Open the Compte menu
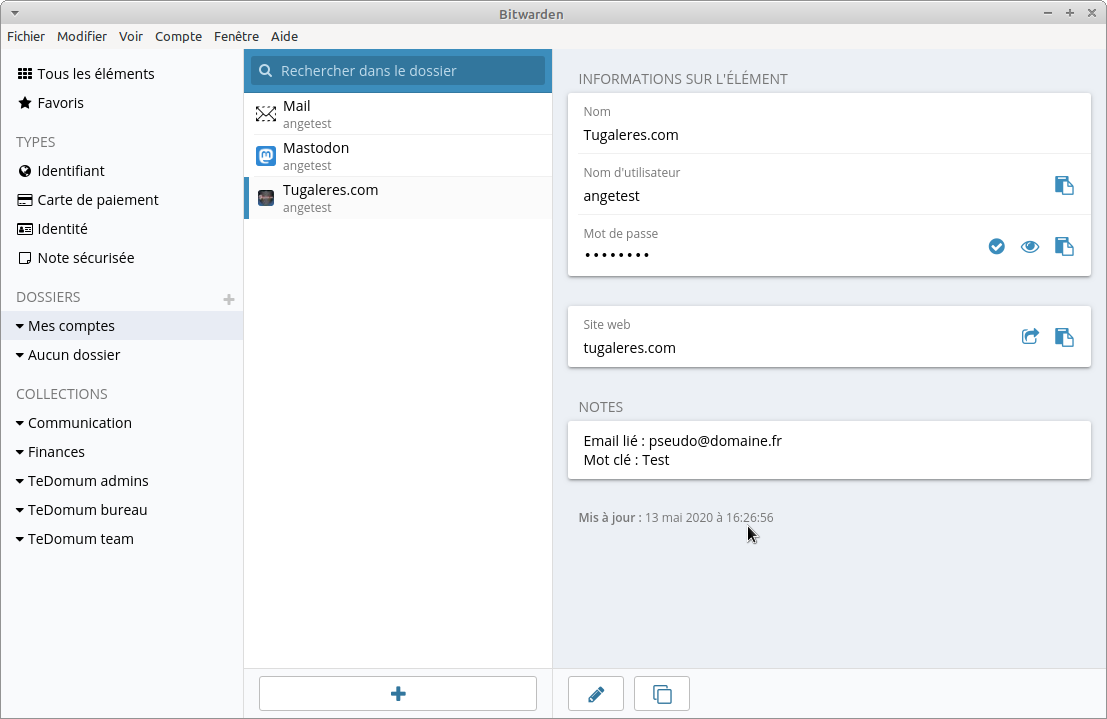 178,36
